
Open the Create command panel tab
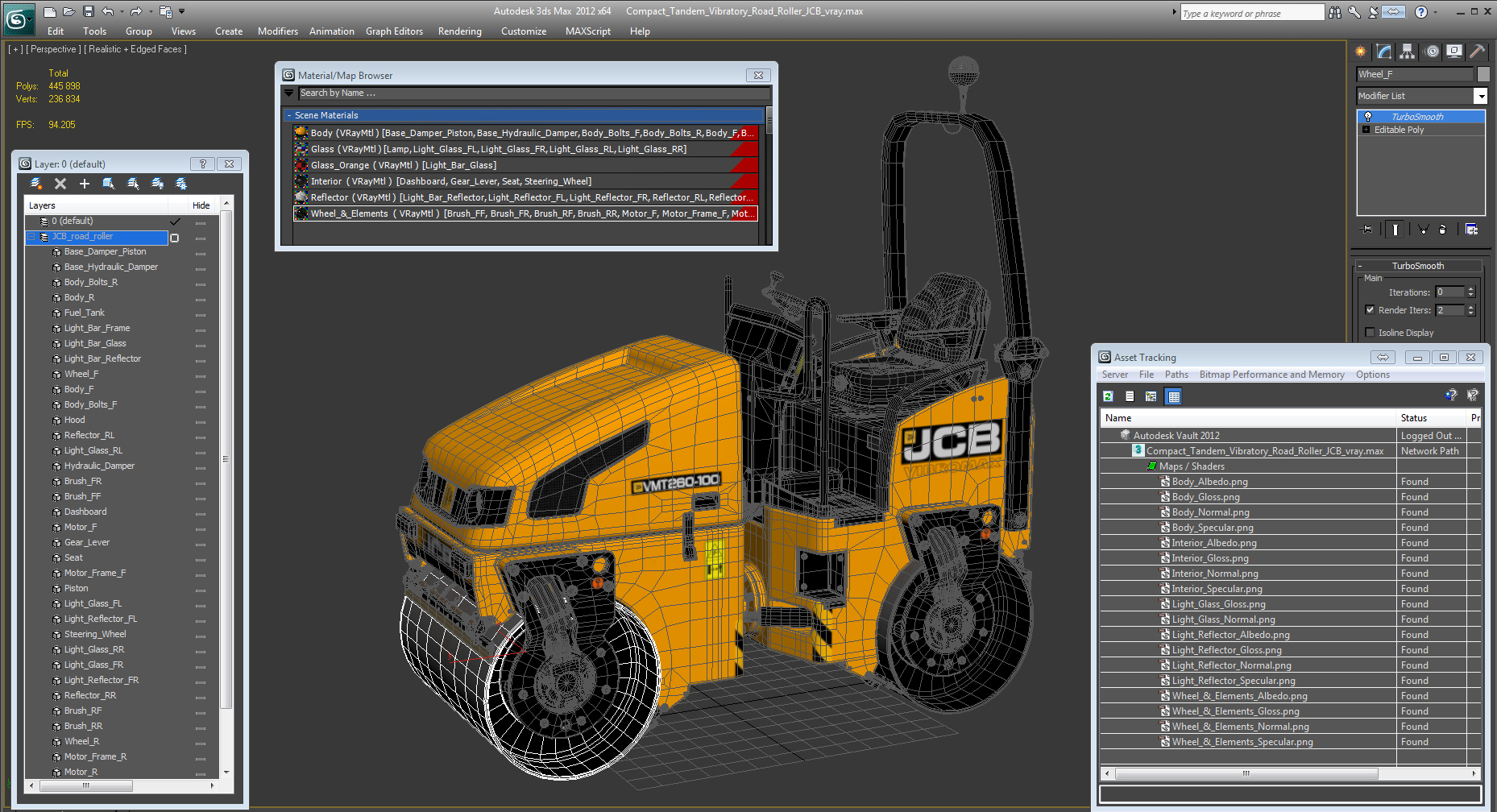point(1361,52)
